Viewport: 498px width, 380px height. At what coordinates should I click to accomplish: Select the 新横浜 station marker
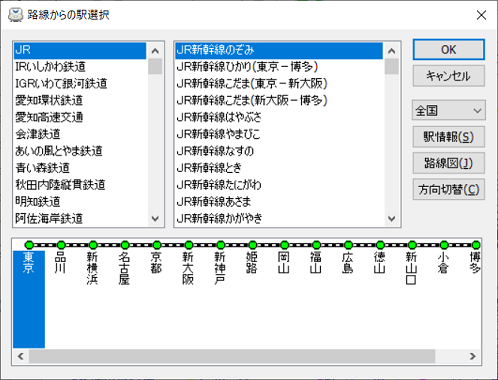coord(93,245)
